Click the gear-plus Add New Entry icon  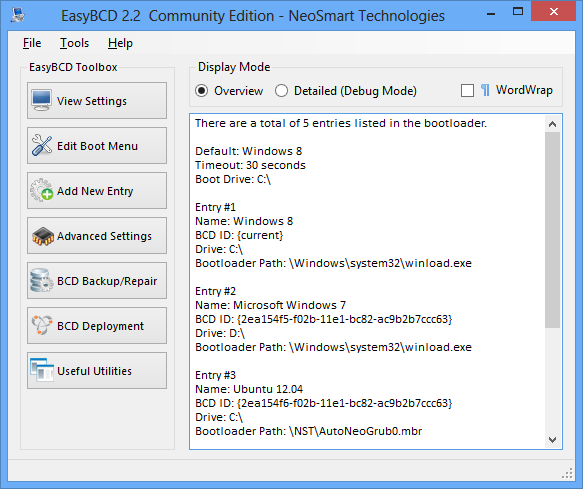click(x=41, y=190)
